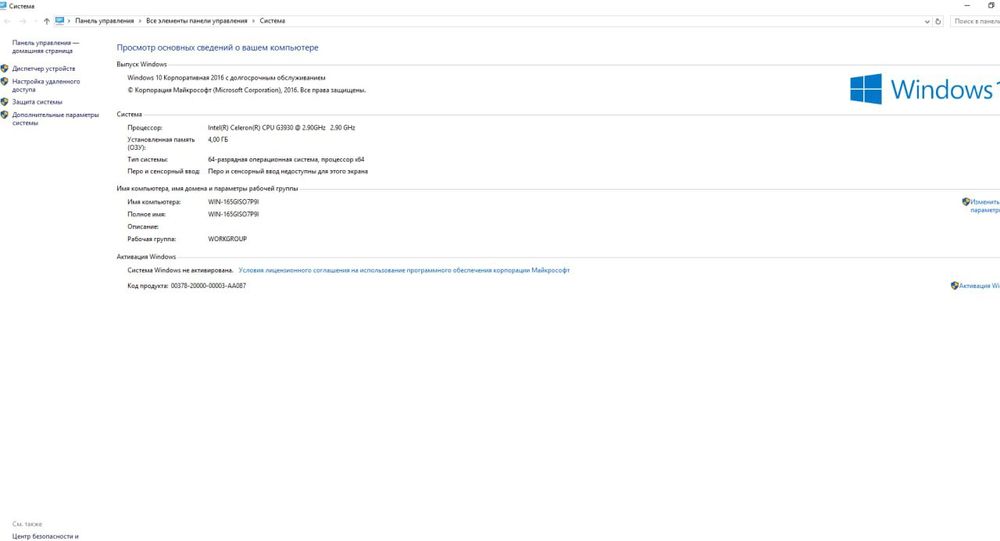Click installed memory value 4,00 ГБ

point(217,139)
